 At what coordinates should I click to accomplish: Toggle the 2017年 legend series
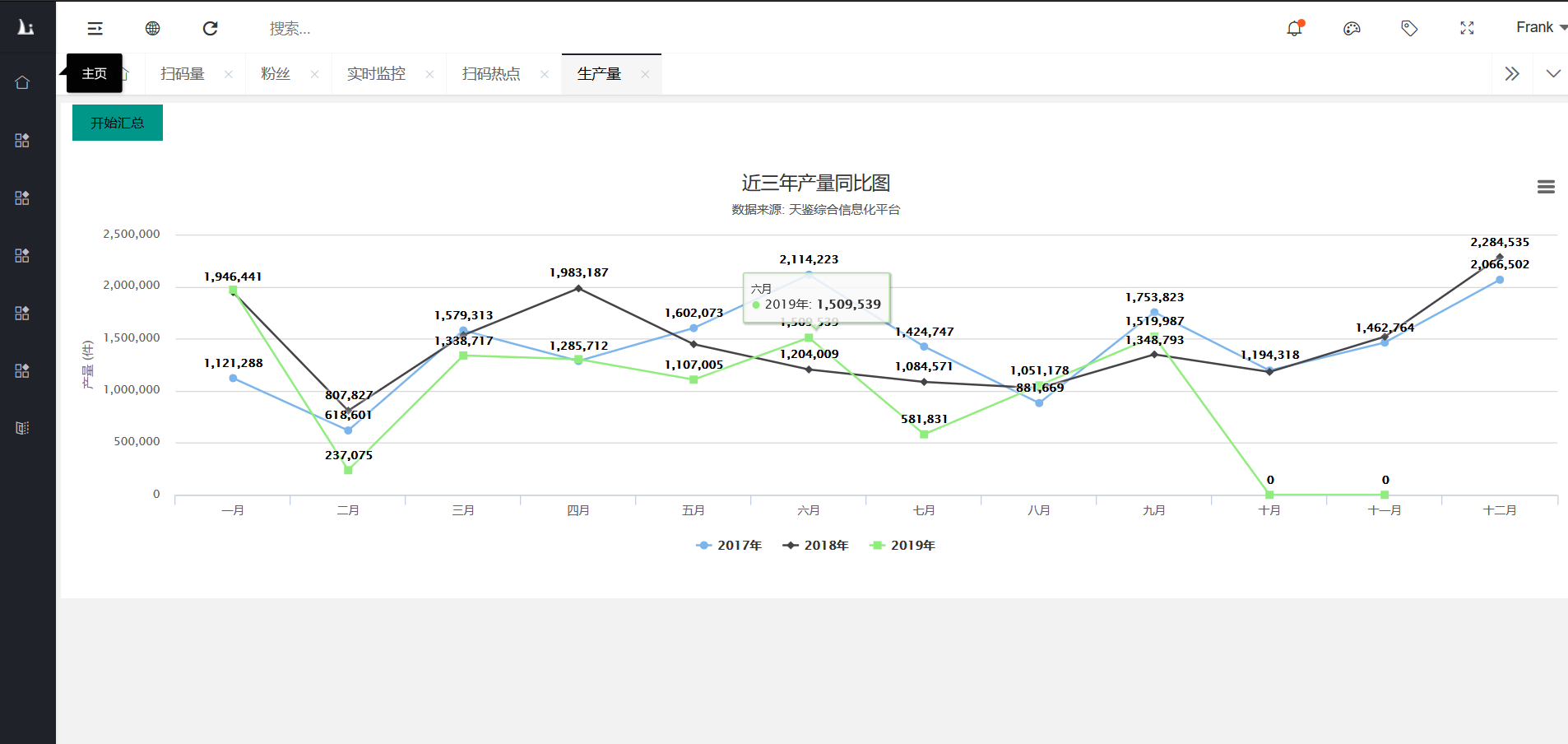[x=730, y=546]
